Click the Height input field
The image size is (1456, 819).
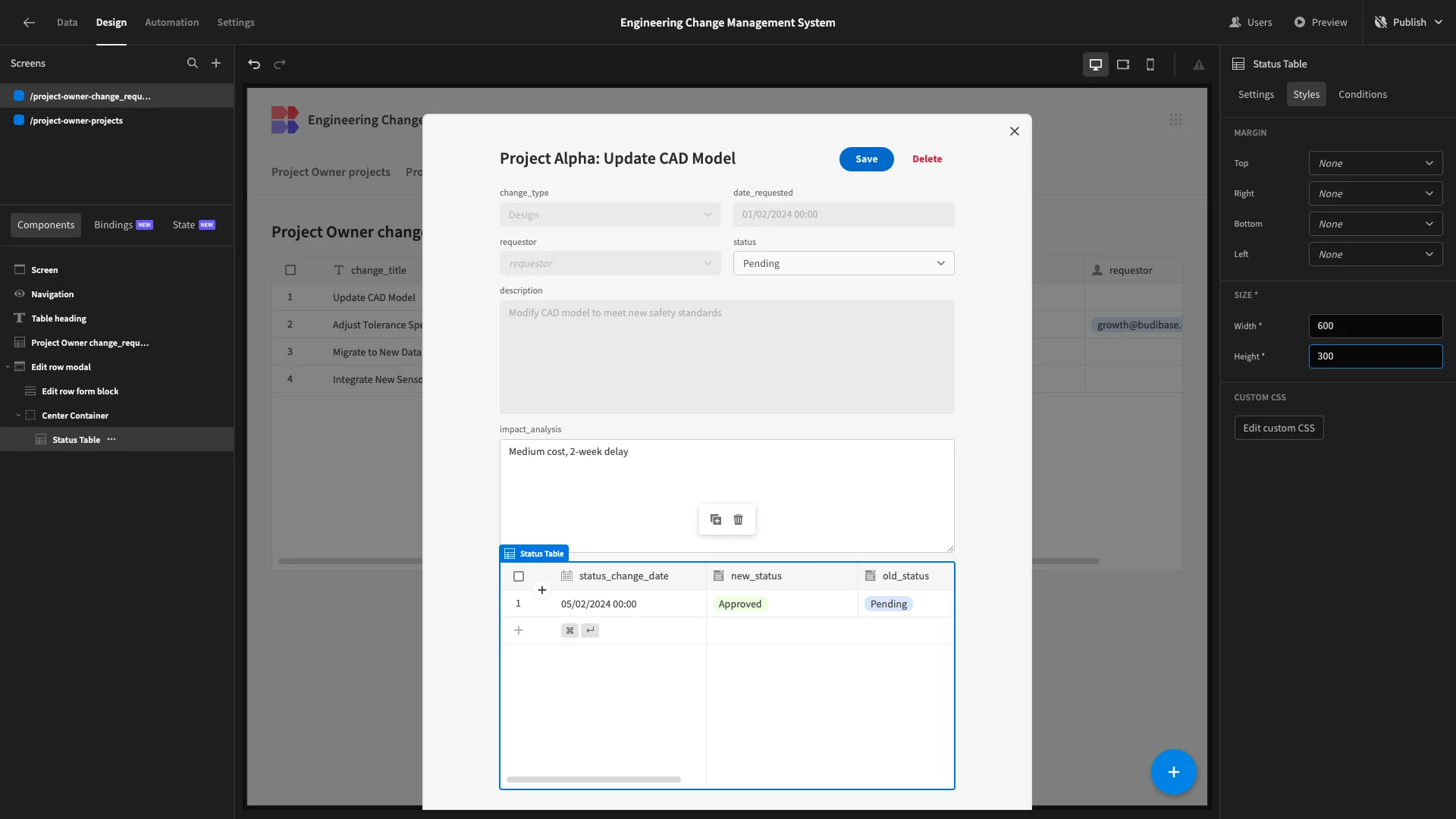(x=1375, y=356)
